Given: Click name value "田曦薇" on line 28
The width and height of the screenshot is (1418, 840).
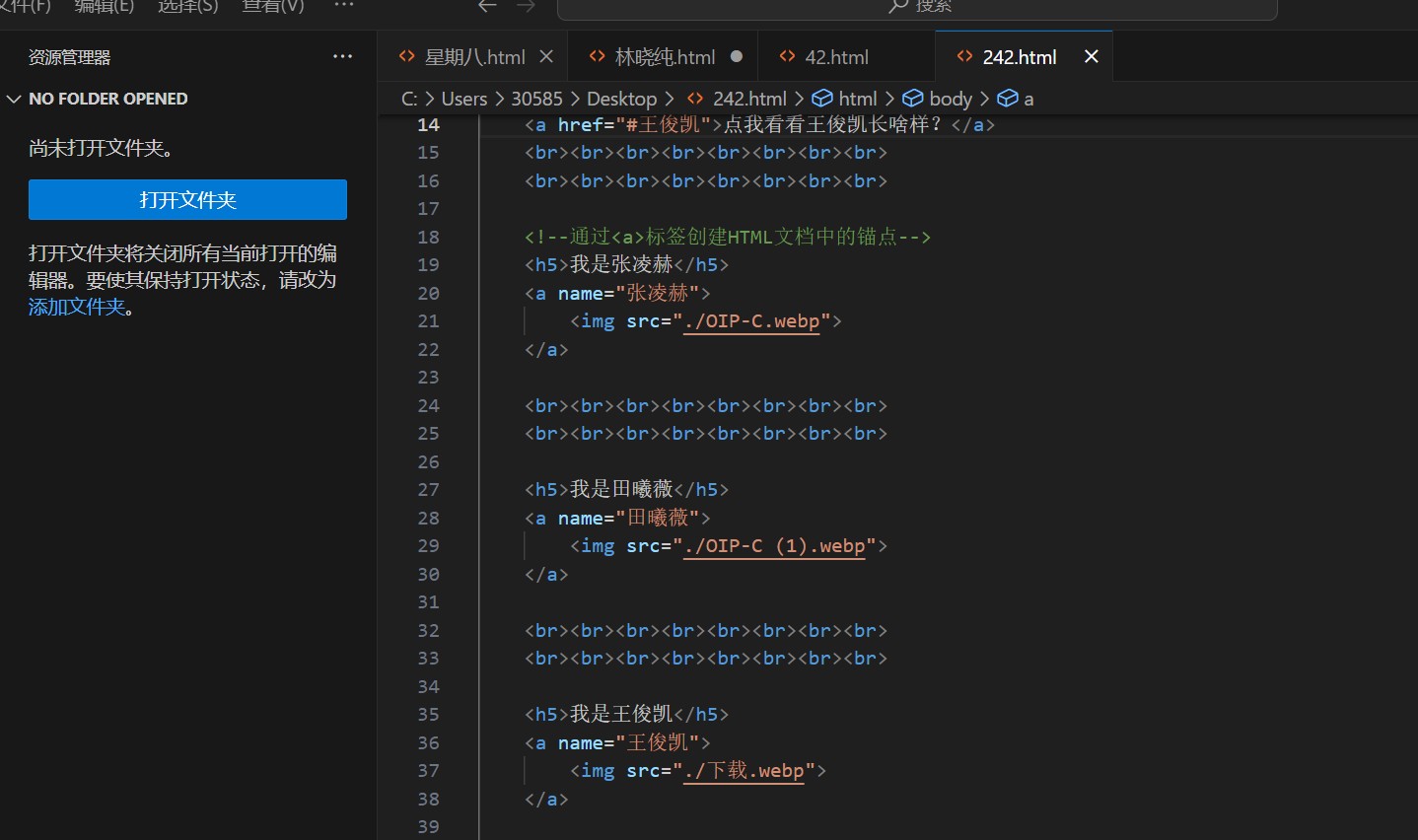Looking at the screenshot, I should click(657, 518).
